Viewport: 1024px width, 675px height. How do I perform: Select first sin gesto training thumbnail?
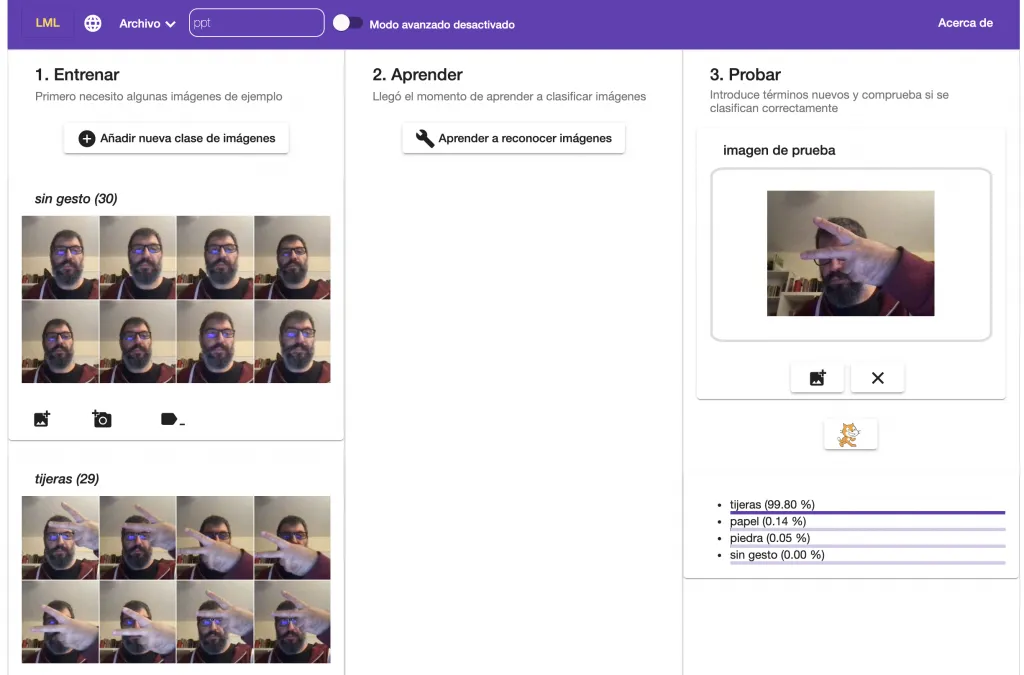point(60,257)
